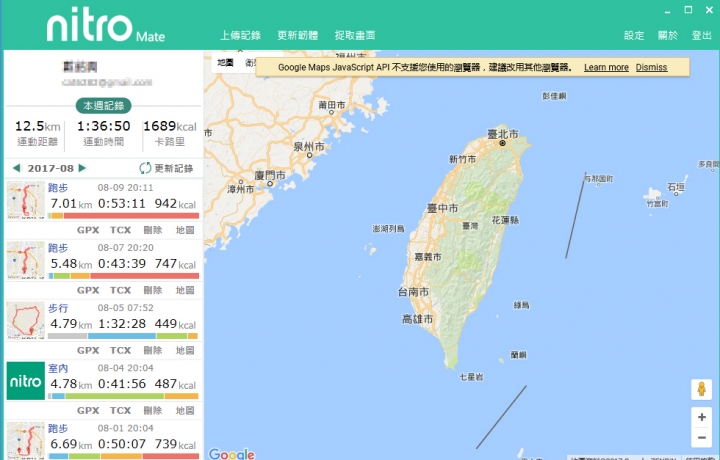Open the Street View pegman icon
The width and height of the screenshot is (720, 460).
(x=701, y=389)
